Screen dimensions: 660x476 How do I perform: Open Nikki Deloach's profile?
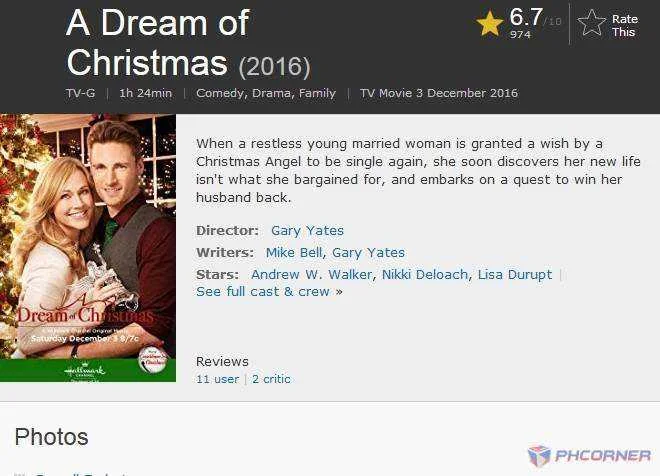[425, 274]
